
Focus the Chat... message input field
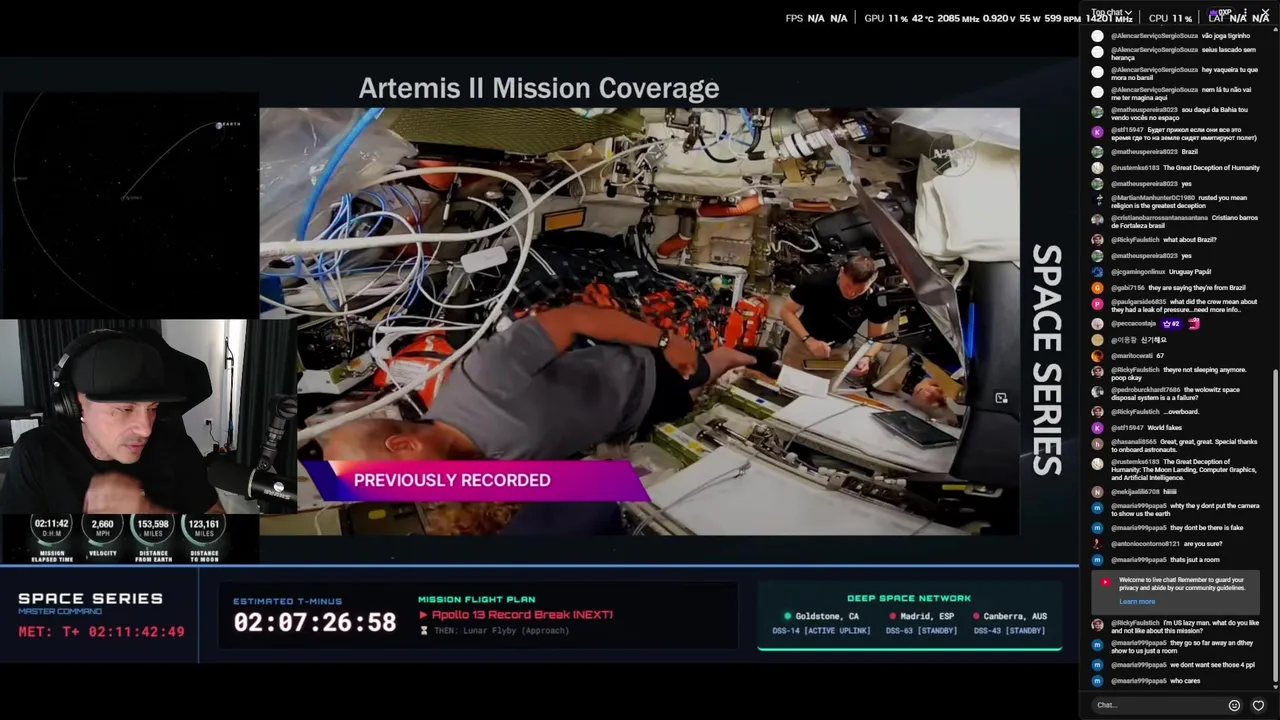pos(1158,705)
